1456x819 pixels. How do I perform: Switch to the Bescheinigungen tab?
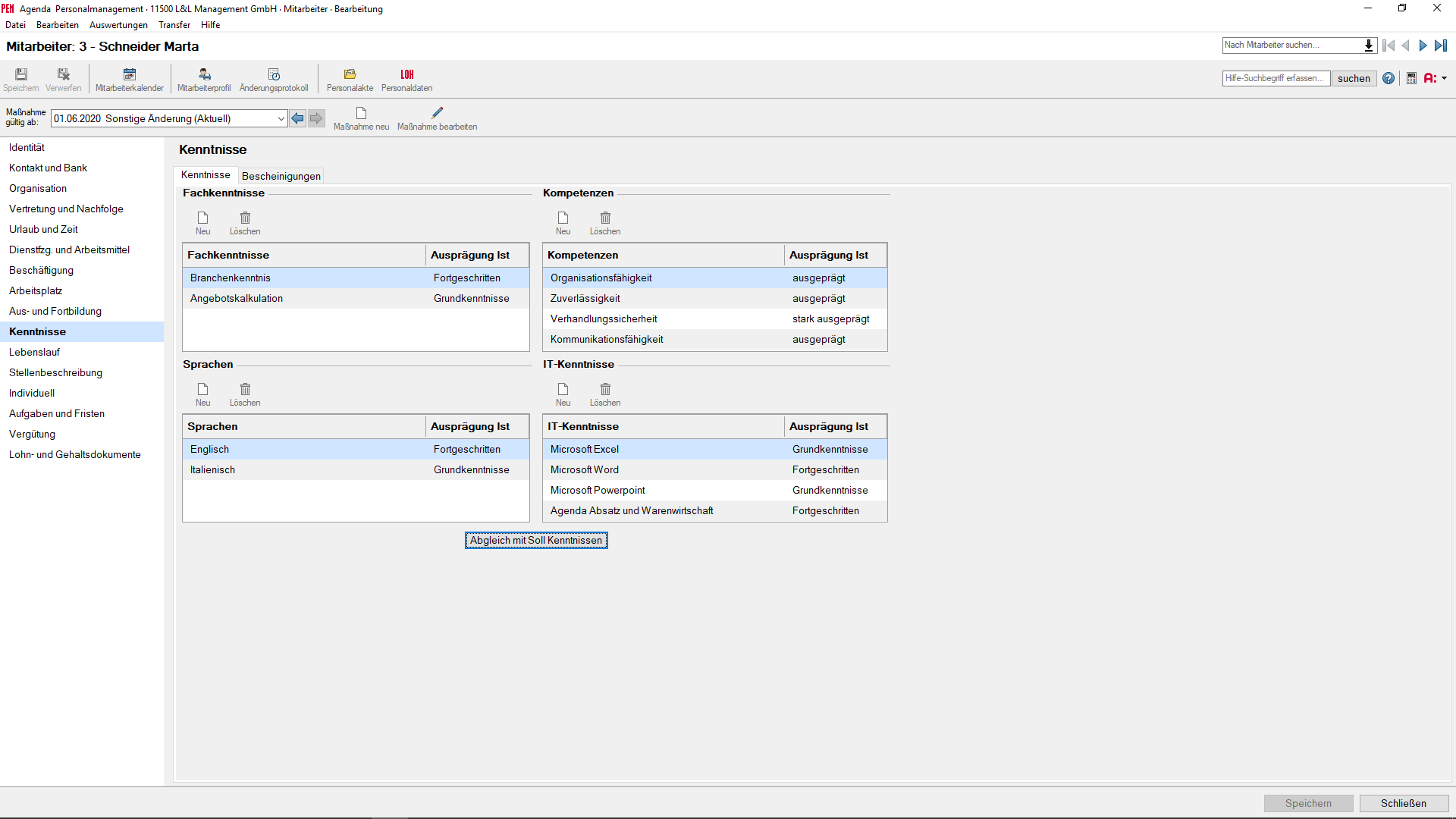click(x=281, y=176)
